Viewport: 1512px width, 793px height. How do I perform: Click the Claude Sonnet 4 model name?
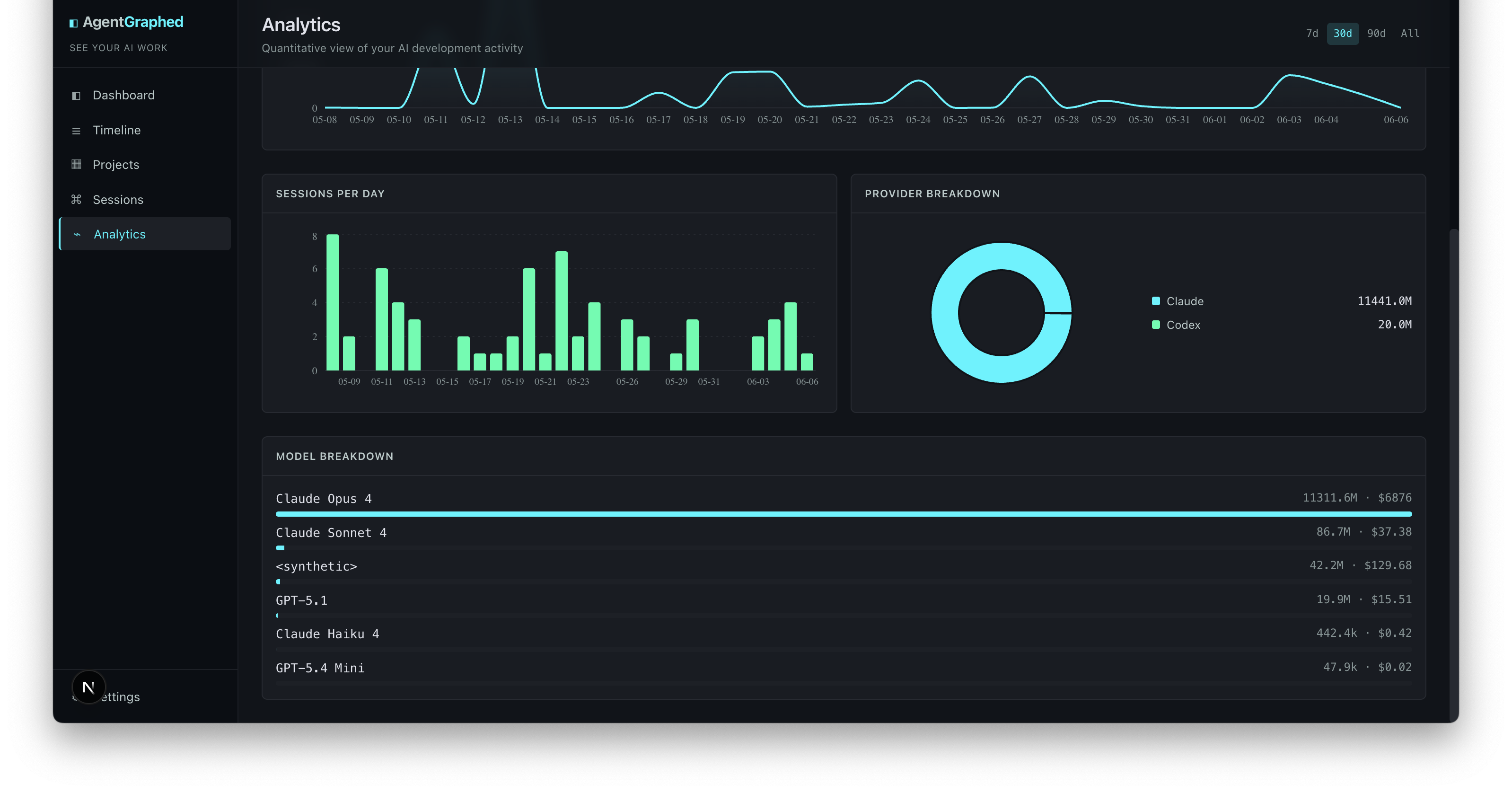pos(331,532)
